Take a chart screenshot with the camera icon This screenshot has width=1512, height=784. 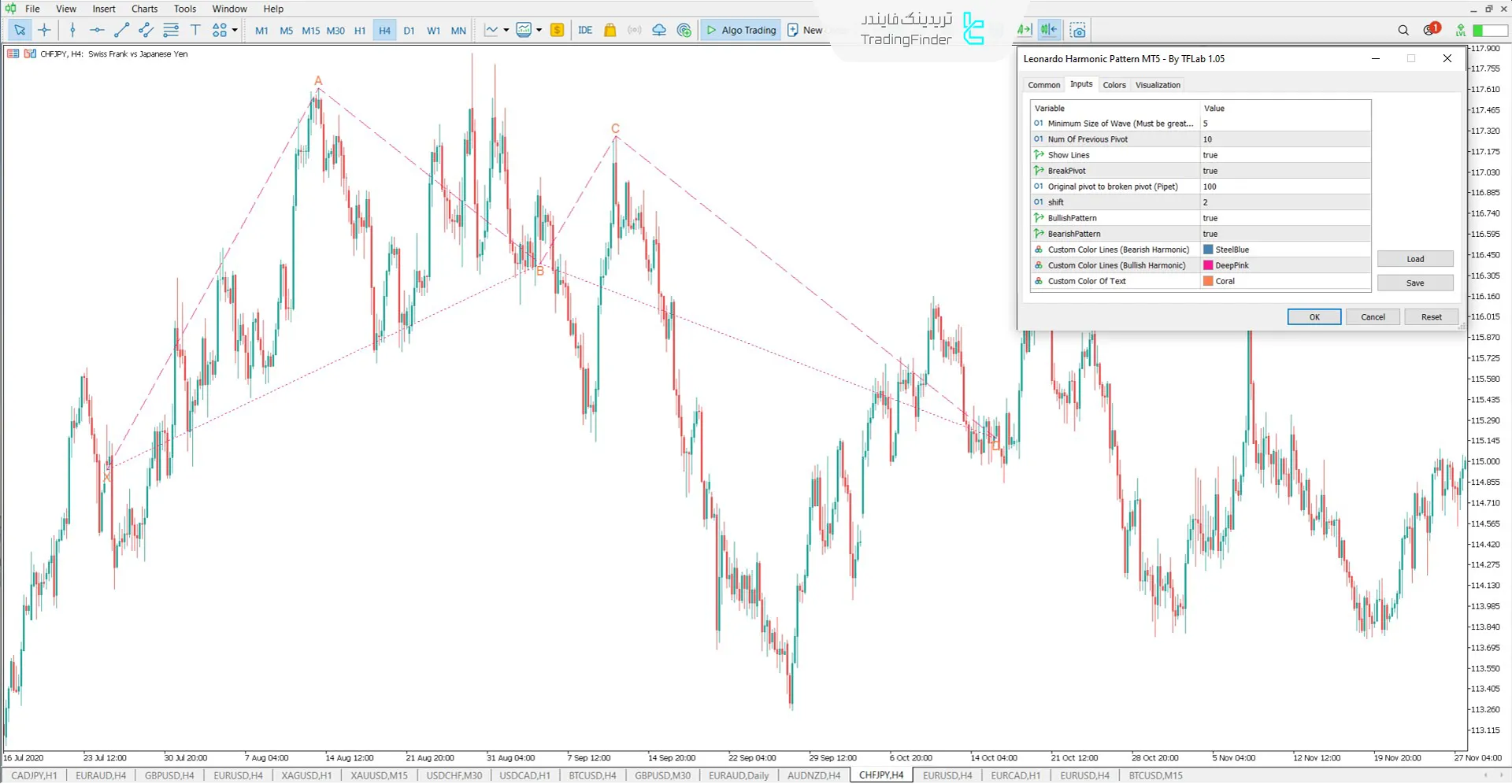click(x=1077, y=30)
